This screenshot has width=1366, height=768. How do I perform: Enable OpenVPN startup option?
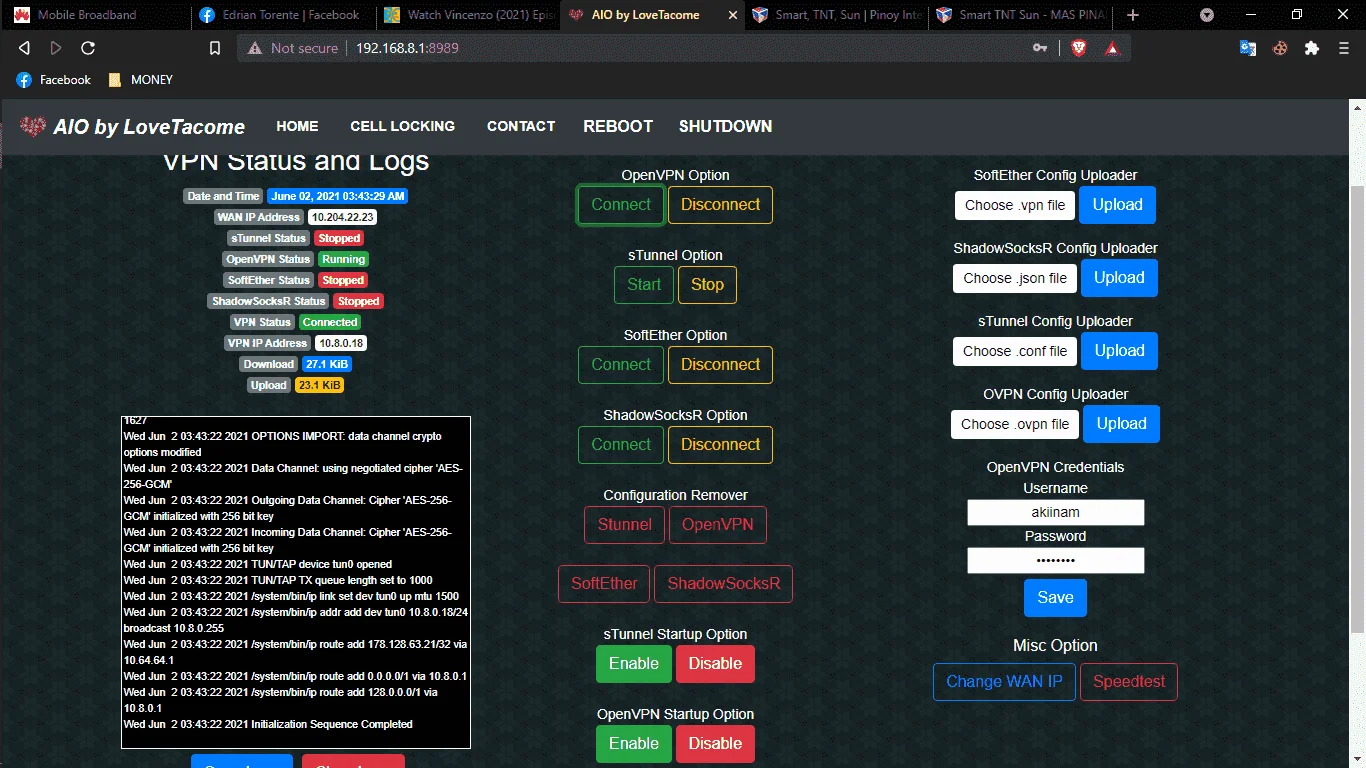634,744
